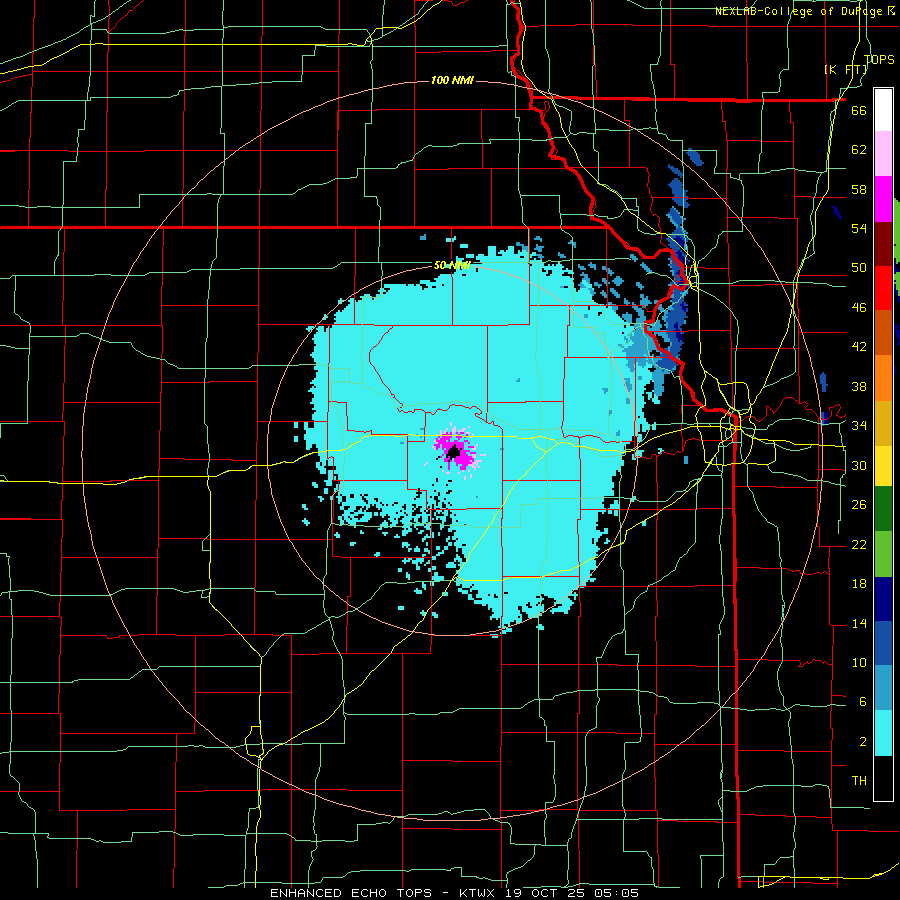Click the cyan swatch between 2 and 6
The height and width of the screenshot is (900, 900).
(x=883, y=733)
